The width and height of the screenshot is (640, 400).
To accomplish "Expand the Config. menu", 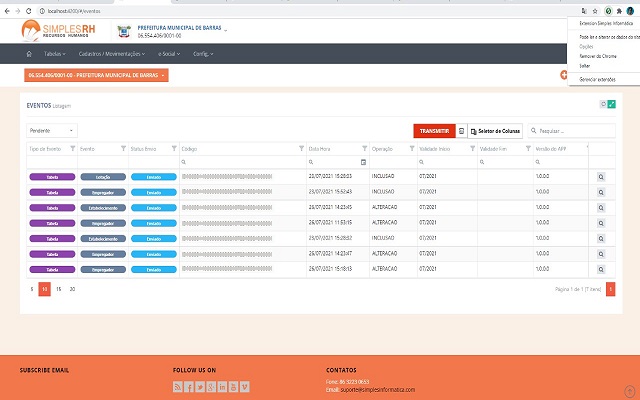I will point(203,54).
